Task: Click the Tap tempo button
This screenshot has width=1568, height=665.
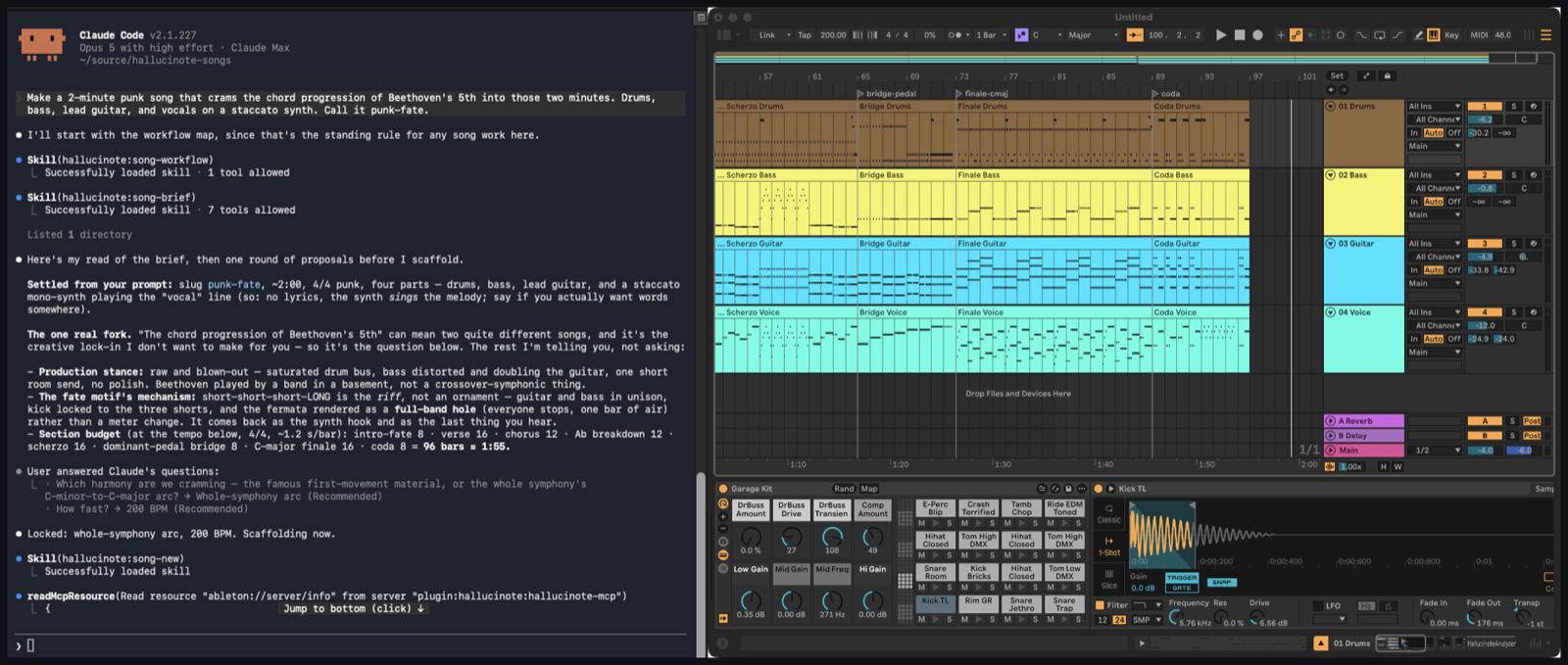Action: click(805, 35)
